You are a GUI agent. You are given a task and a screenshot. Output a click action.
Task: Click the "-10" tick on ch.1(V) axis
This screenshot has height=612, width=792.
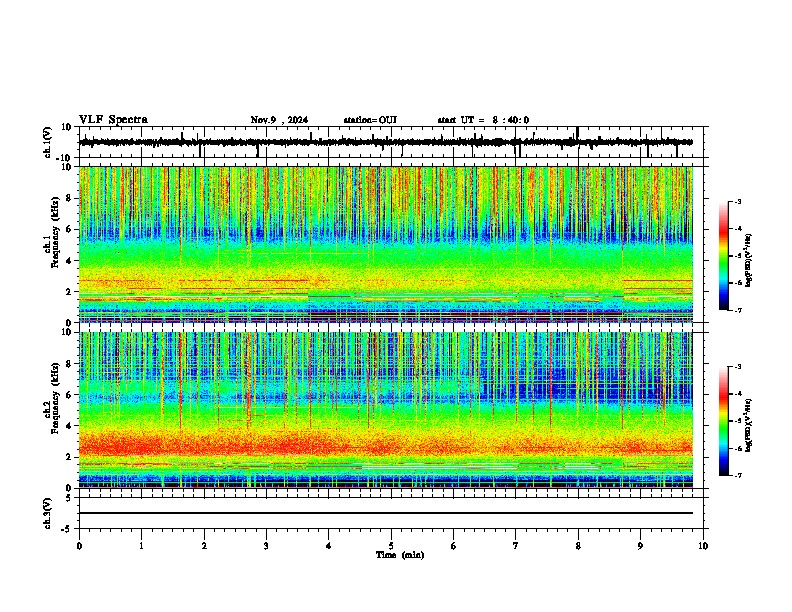point(65,158)
